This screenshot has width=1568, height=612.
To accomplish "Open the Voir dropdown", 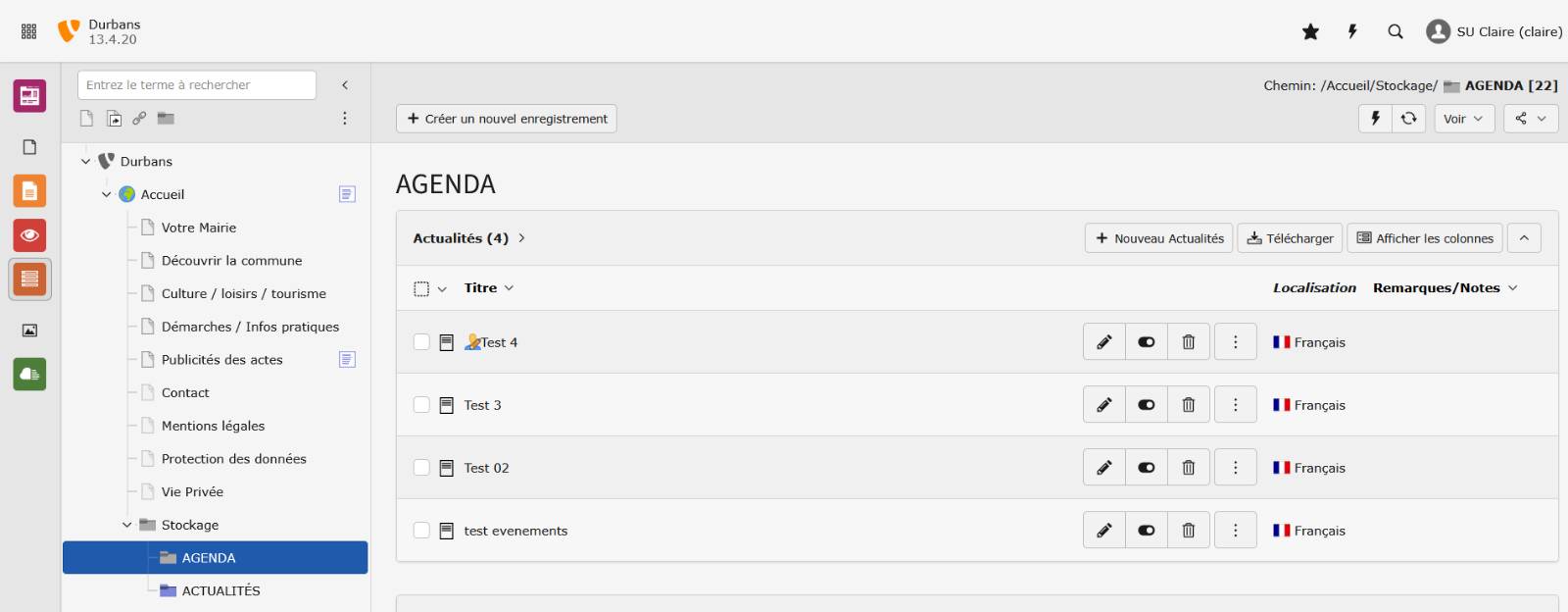I will tap(1462, 119).
